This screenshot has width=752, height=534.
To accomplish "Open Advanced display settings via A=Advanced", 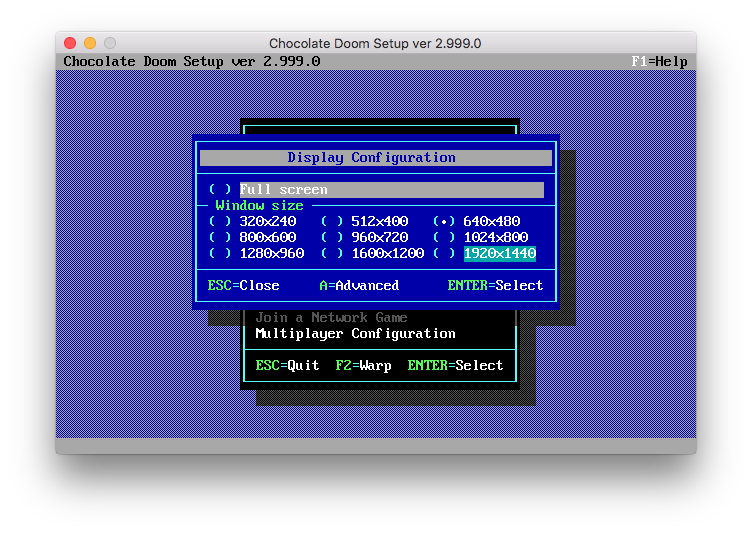I will pos(359,285).
